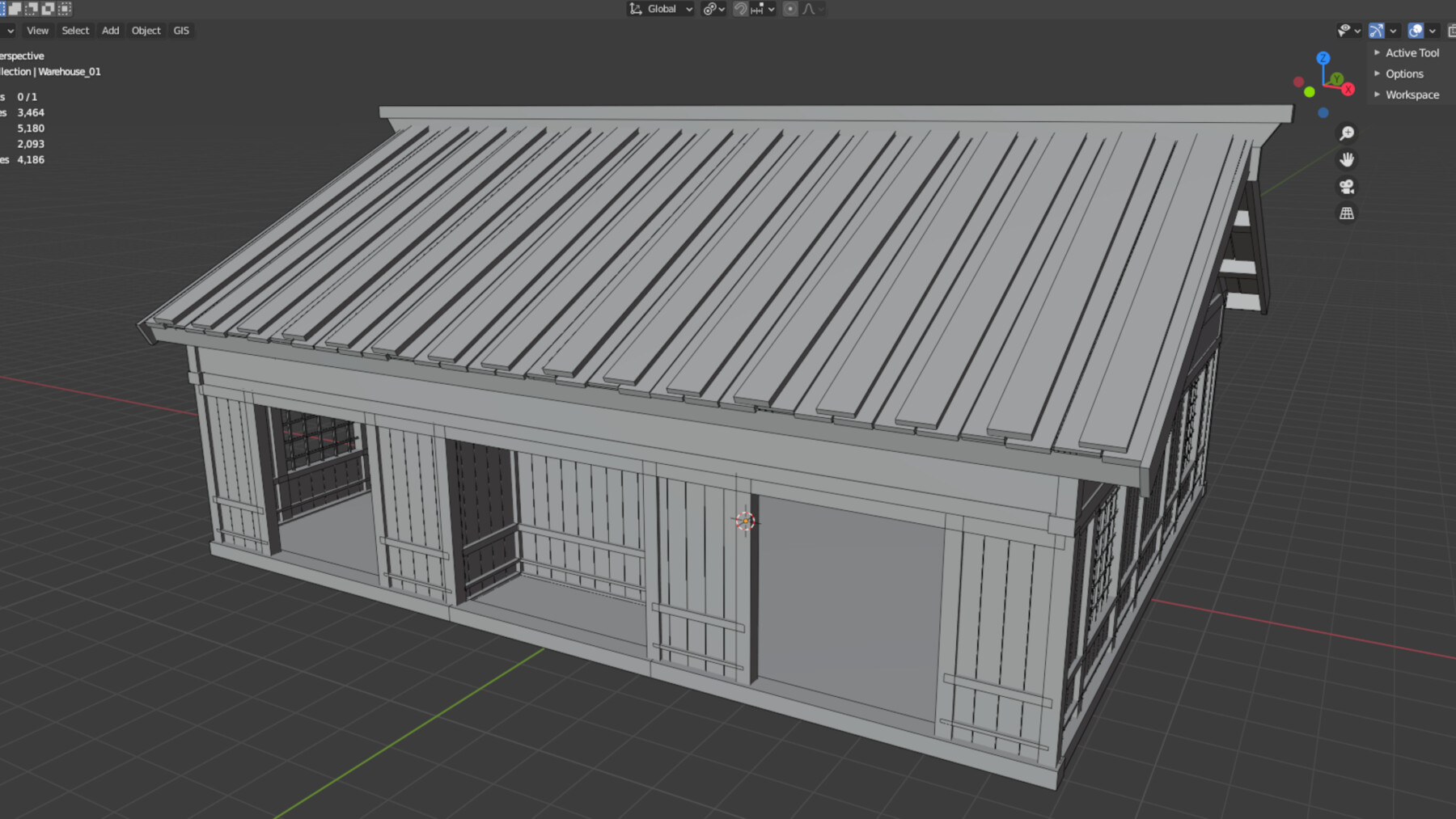Expand the Workspace panel section
Screen dimensions: 1456x819
(x=1412, y=95)
